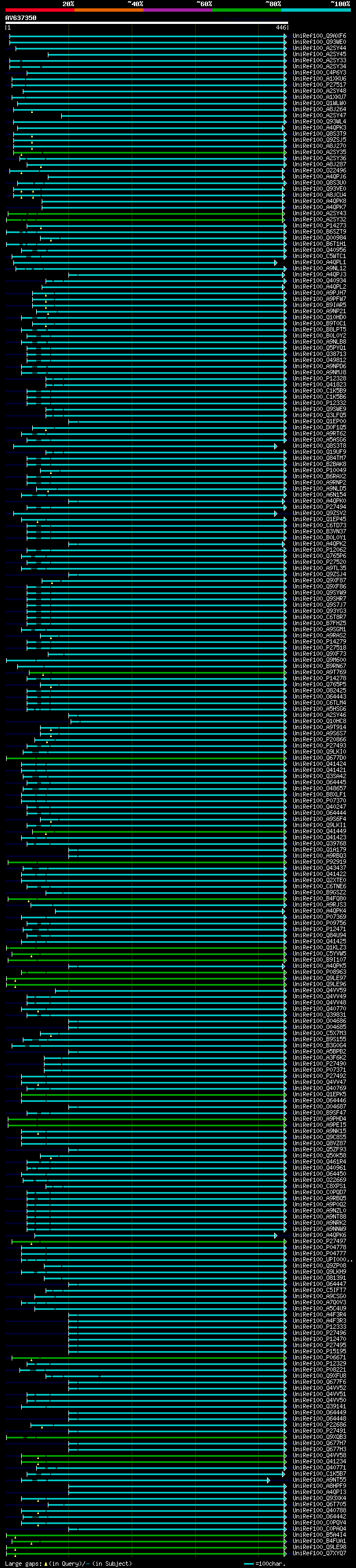The width and height of the screenshot is (356, 1568).
Task: Click hit label UniRef100_P12062
Action: click(x=319, y=550)
